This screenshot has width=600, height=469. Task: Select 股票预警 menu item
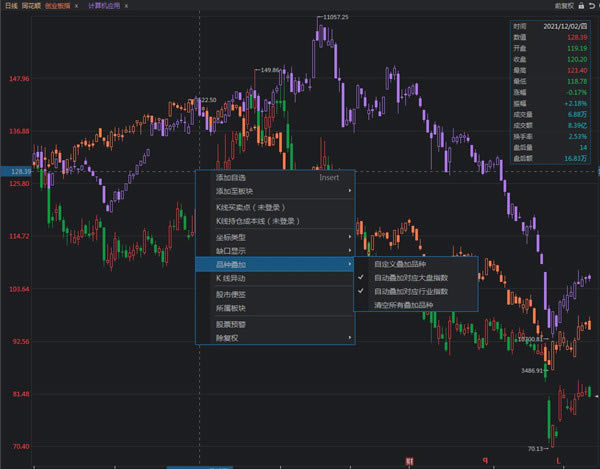point(232,325)
